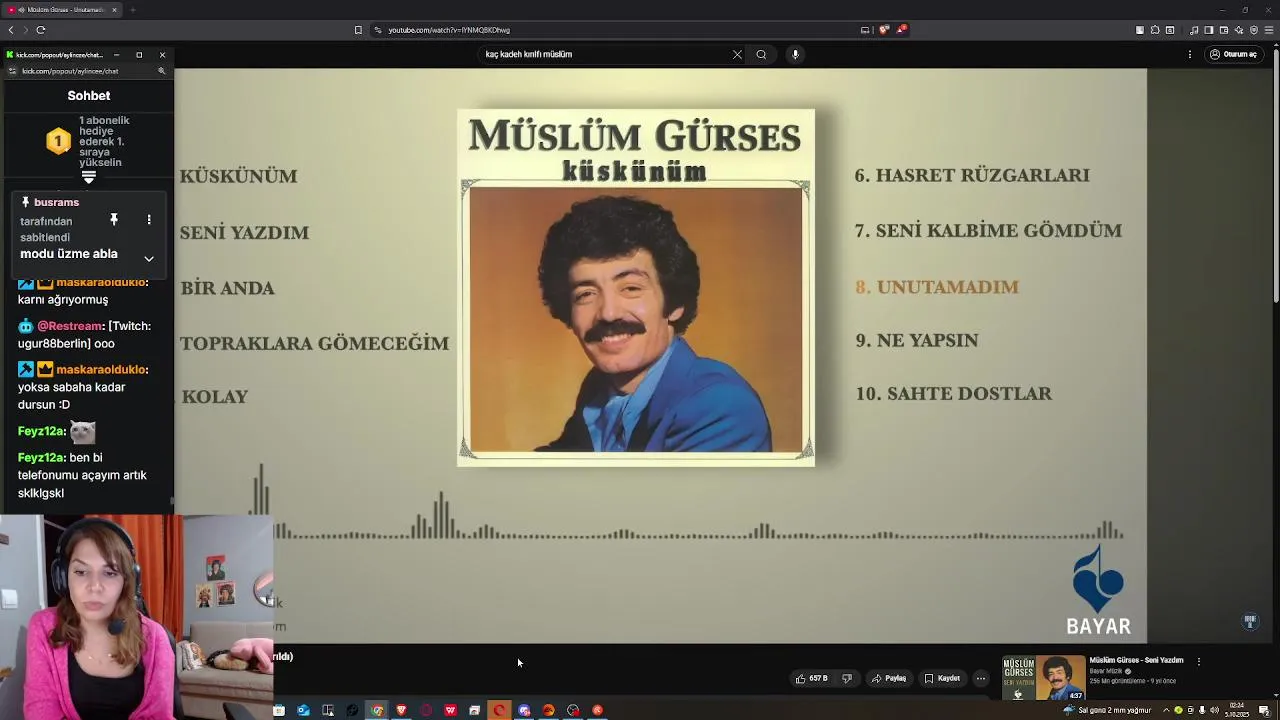The image size is (1280, 720).
Task: Open Müslüm Gürses - Seni Yazdım title link
Action: [x=1136, y=660]
